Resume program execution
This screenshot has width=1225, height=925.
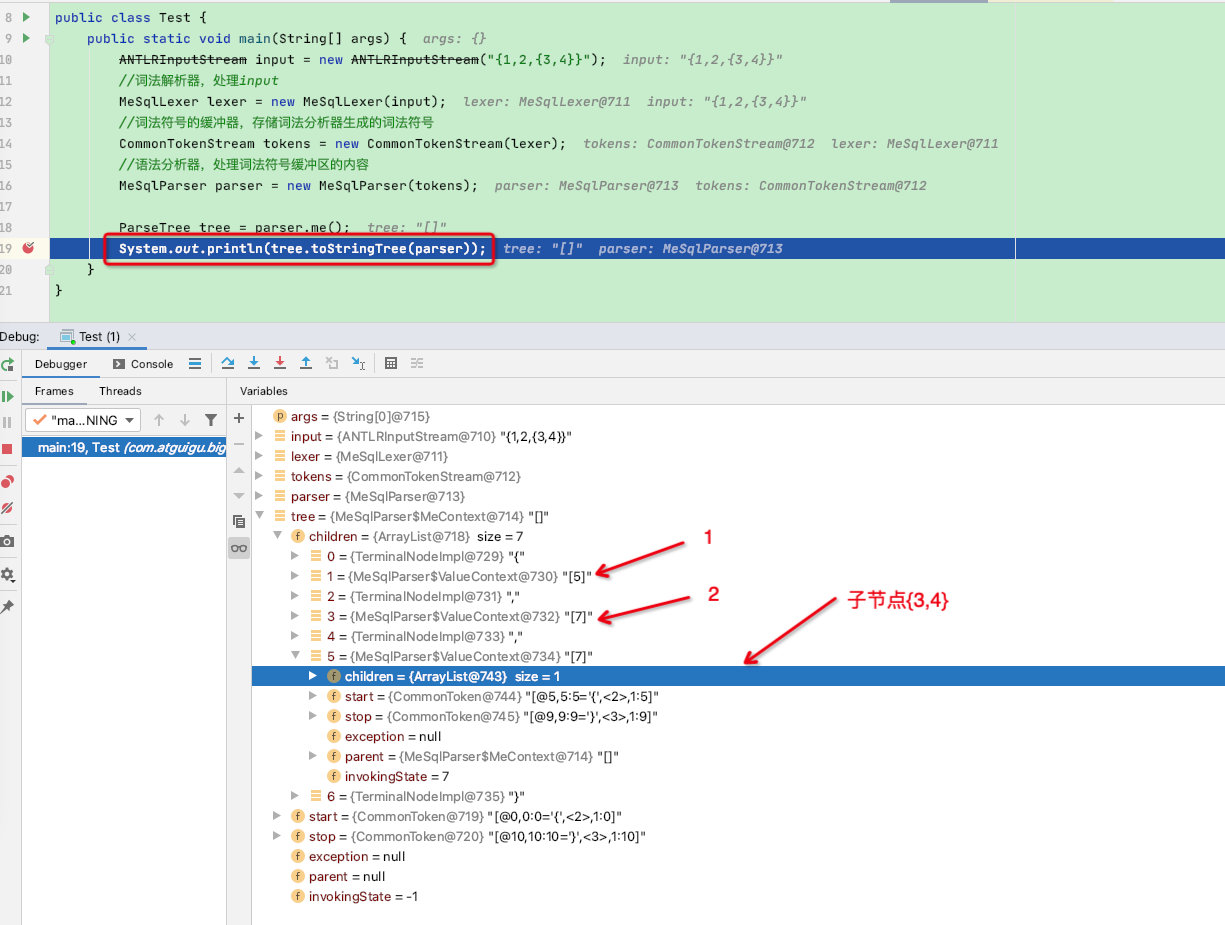point(7,397)
